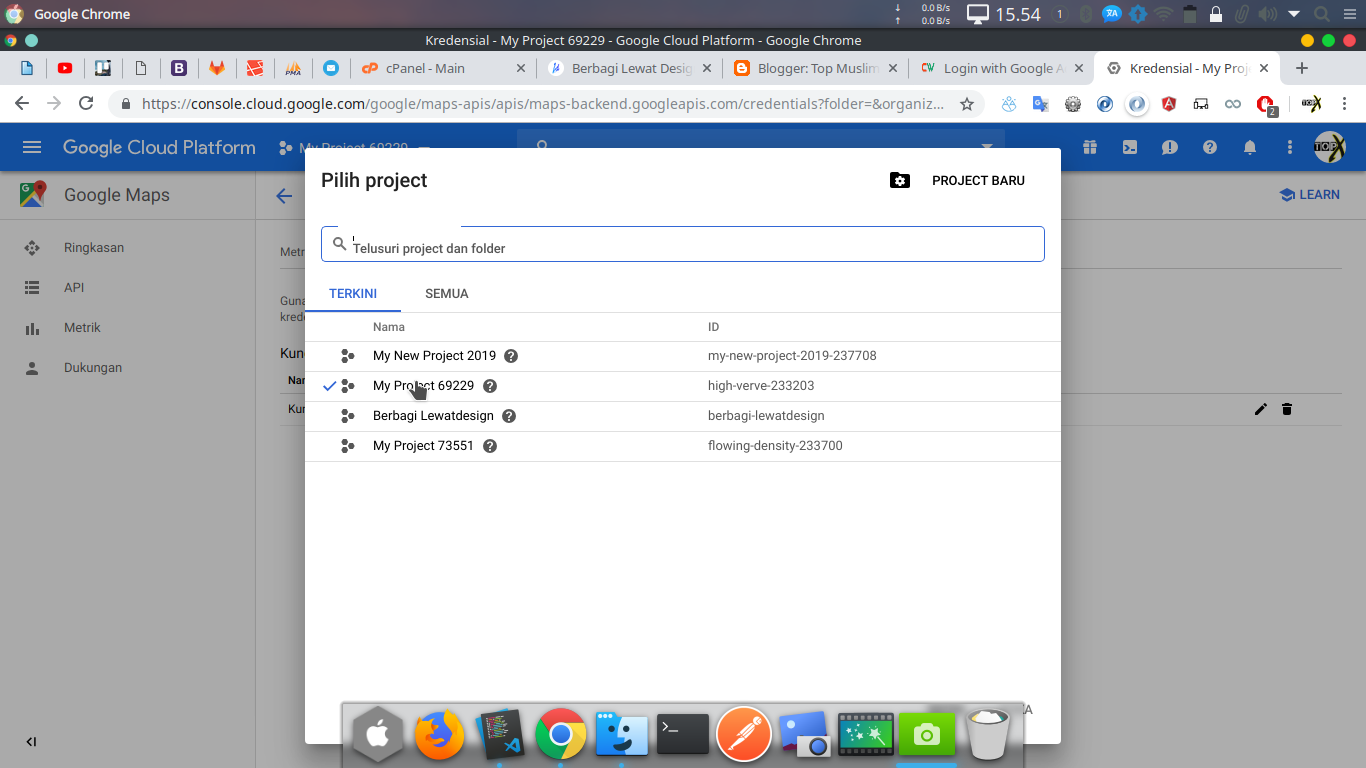Open the Metrik sidebar item

tap(82, 328)
